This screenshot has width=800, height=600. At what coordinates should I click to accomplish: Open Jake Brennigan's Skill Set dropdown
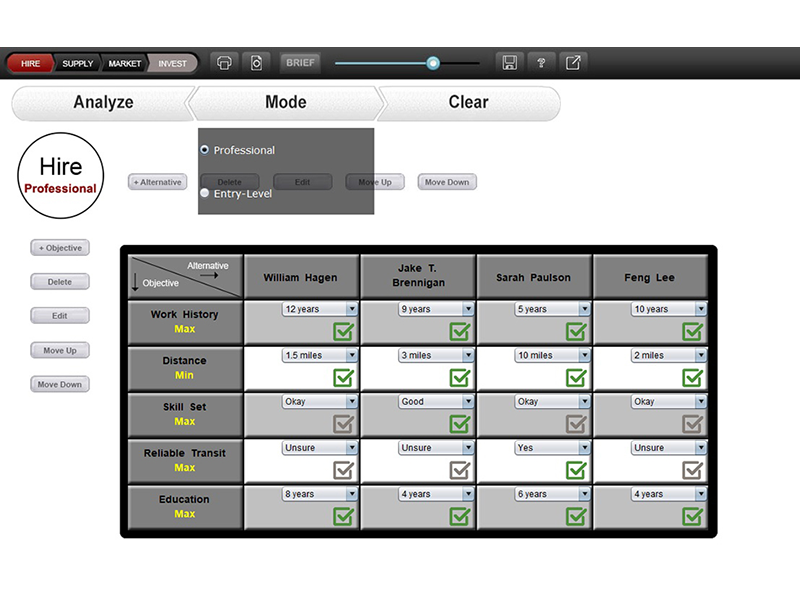pyautogui.click(x=436, y=402)
